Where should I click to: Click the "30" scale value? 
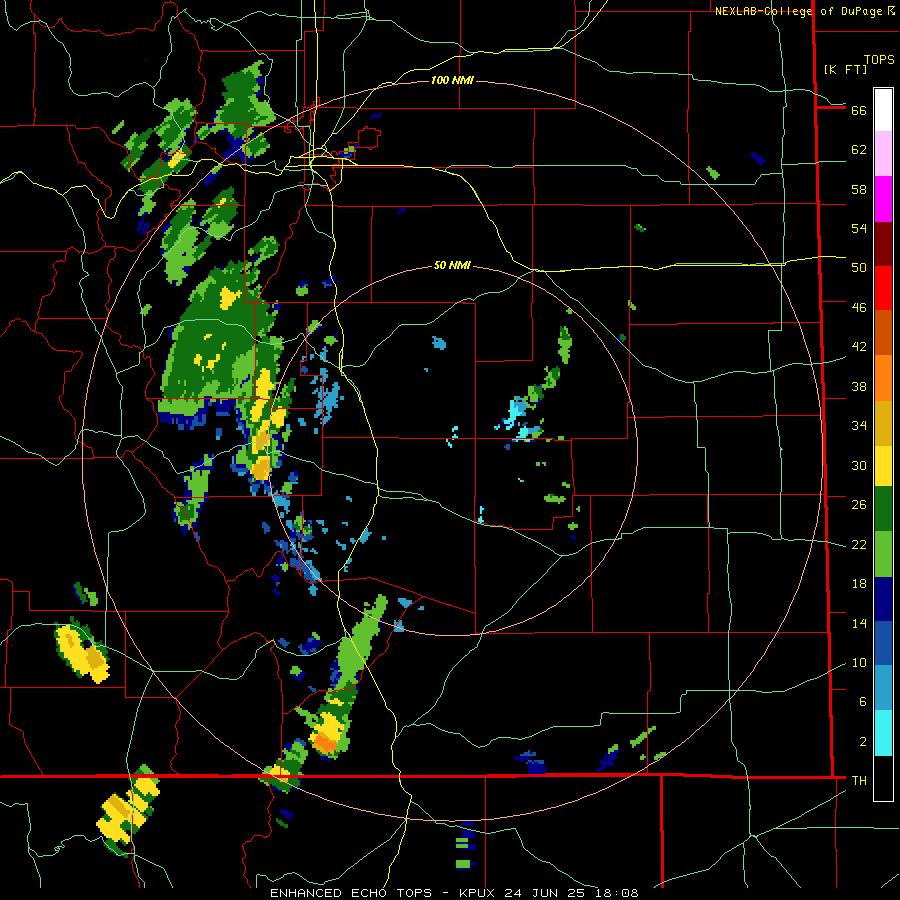point(859,465)
